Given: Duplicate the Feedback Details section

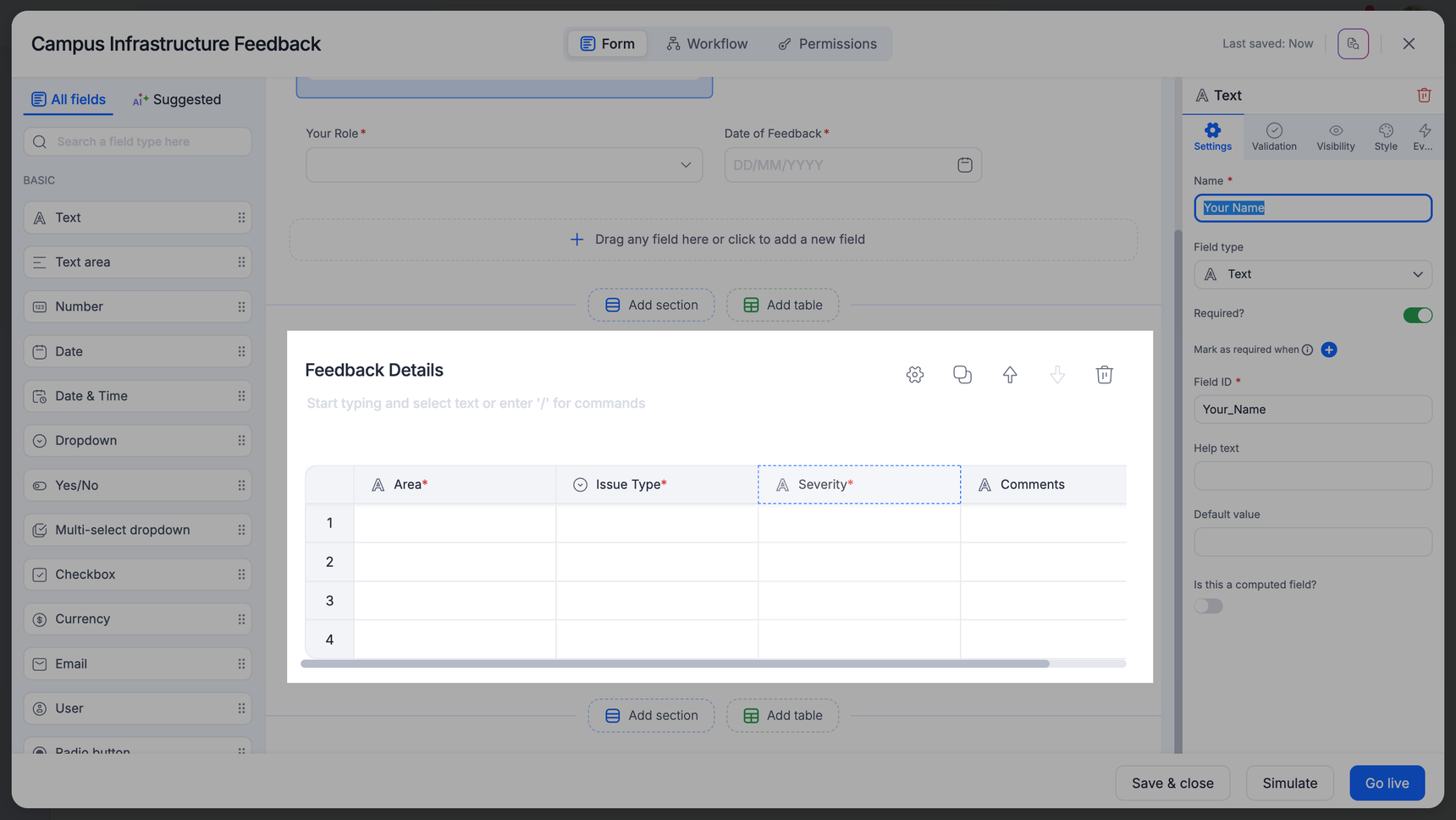Looking at the screenshot, I should point(962,375).
